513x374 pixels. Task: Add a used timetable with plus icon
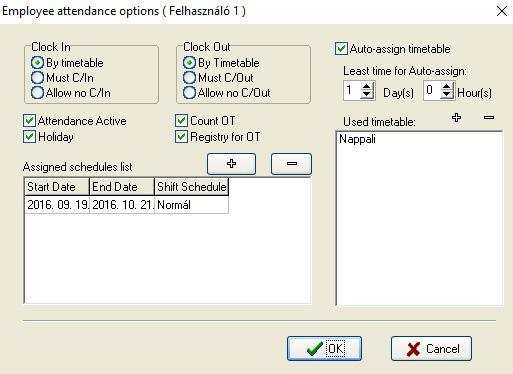pos(457,117)
